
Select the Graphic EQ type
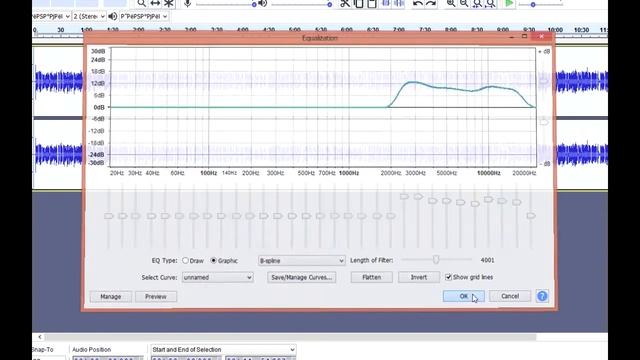pos(213,260)
